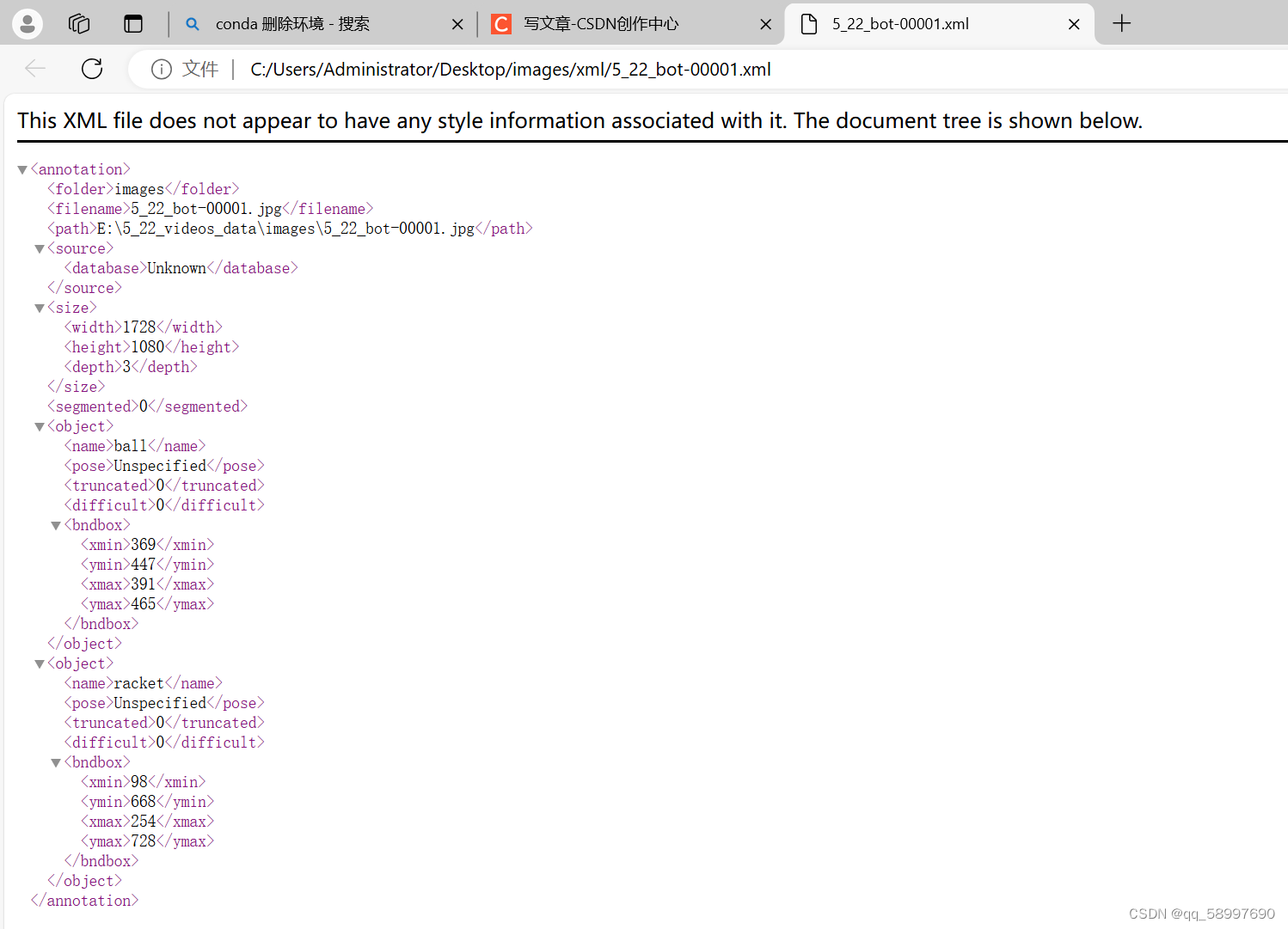Click the depth 3 value line
Screen dimensions: 1288x929
pos(131,367)
